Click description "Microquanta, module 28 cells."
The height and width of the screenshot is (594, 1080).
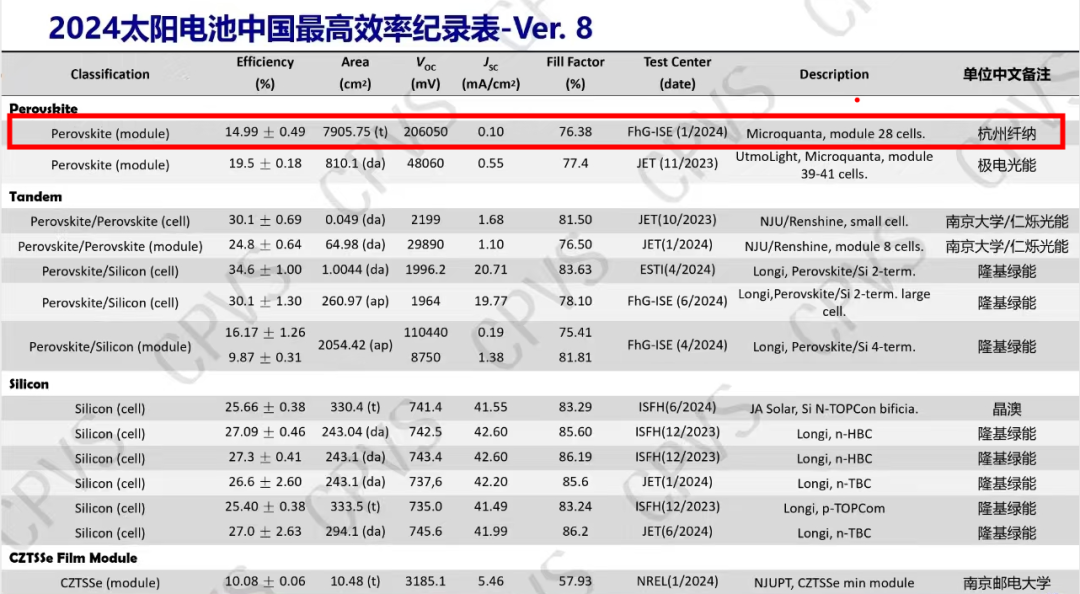tap(835, 134)
